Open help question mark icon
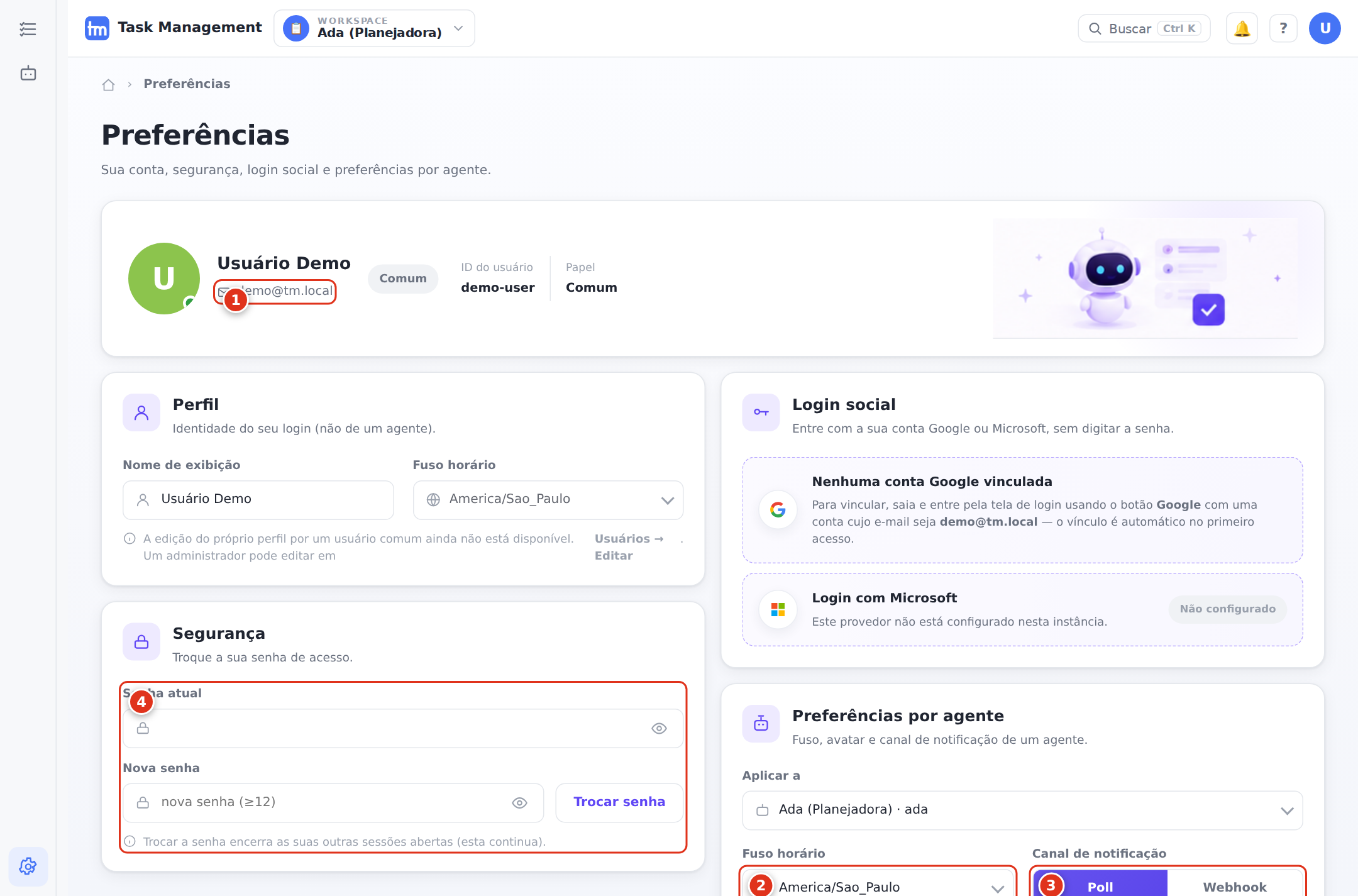1358x896 pixels. click(1283, 28)
